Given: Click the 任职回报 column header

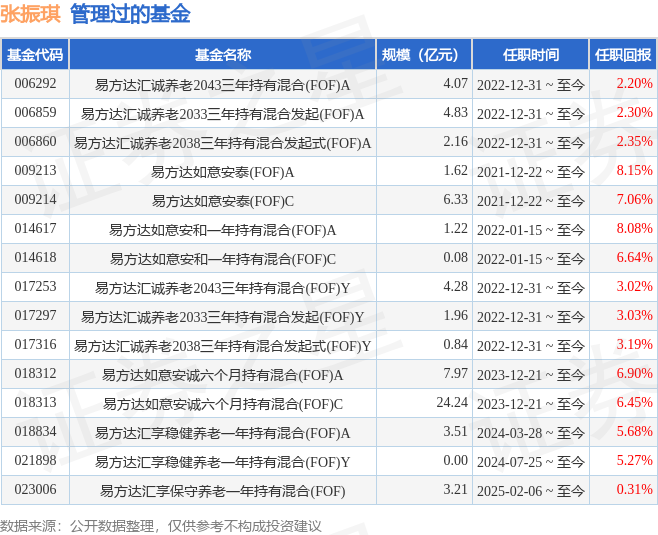Looking at the screenshot, I should [623, 55].
